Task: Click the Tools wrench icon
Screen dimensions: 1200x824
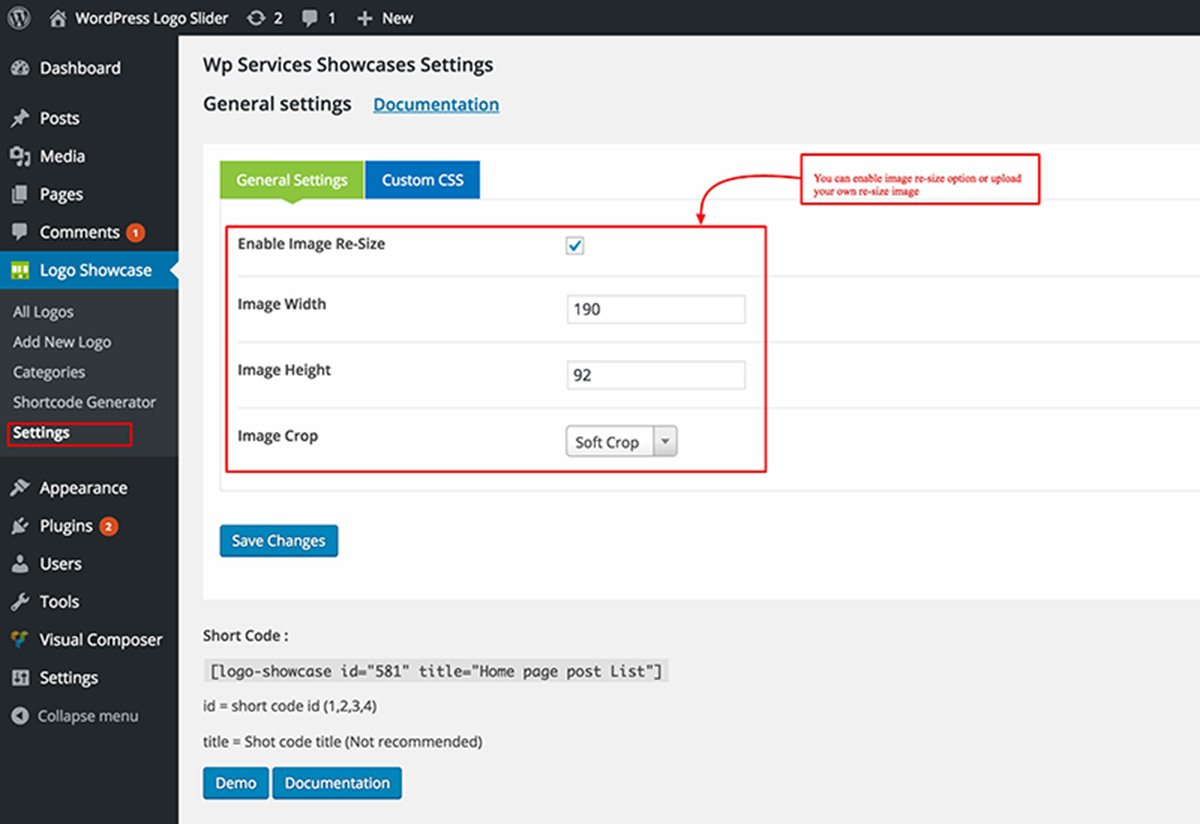Action: (x=20, y=602)
